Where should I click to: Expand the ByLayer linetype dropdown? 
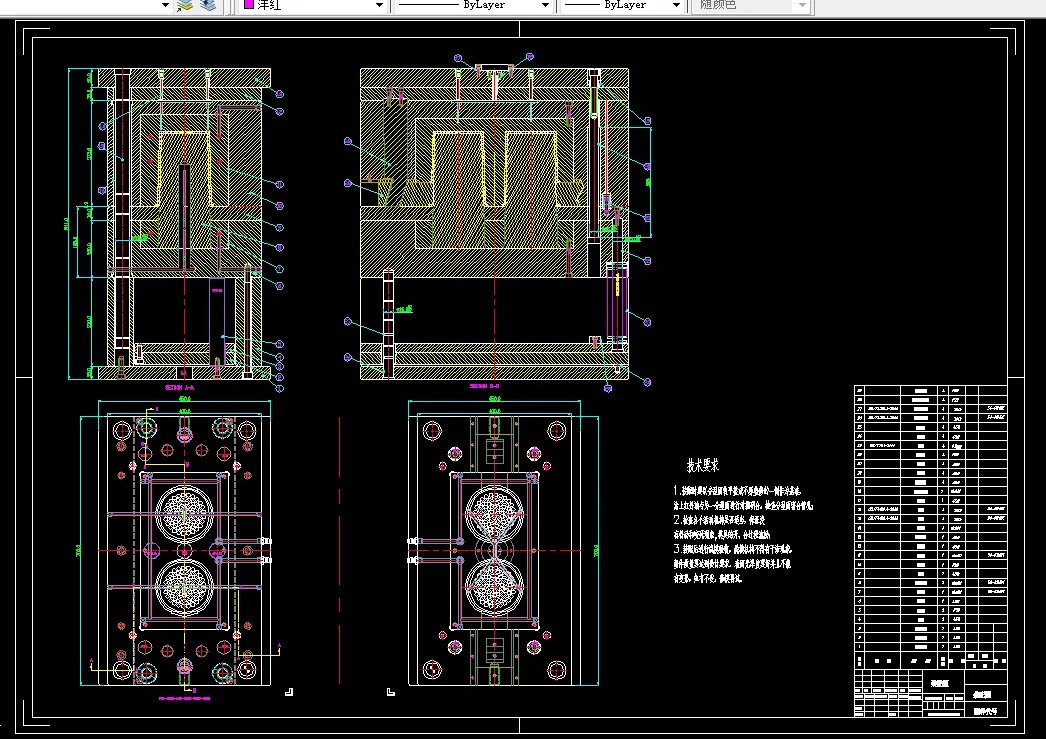545,5
